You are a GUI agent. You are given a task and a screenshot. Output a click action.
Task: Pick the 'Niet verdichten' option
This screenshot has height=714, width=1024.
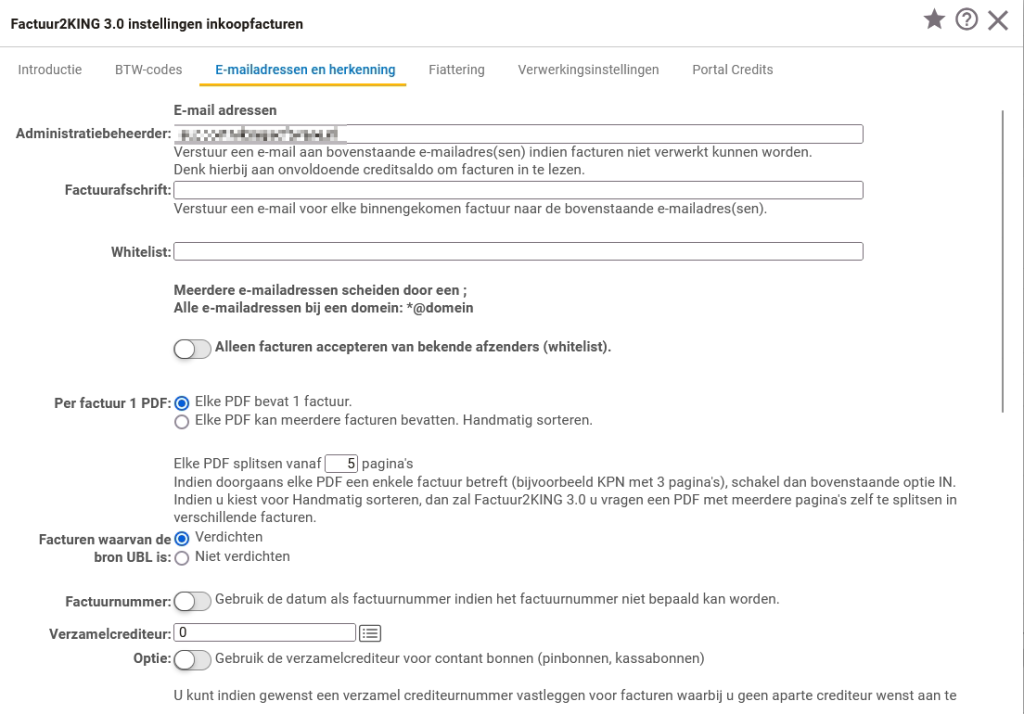click(182, 557)
